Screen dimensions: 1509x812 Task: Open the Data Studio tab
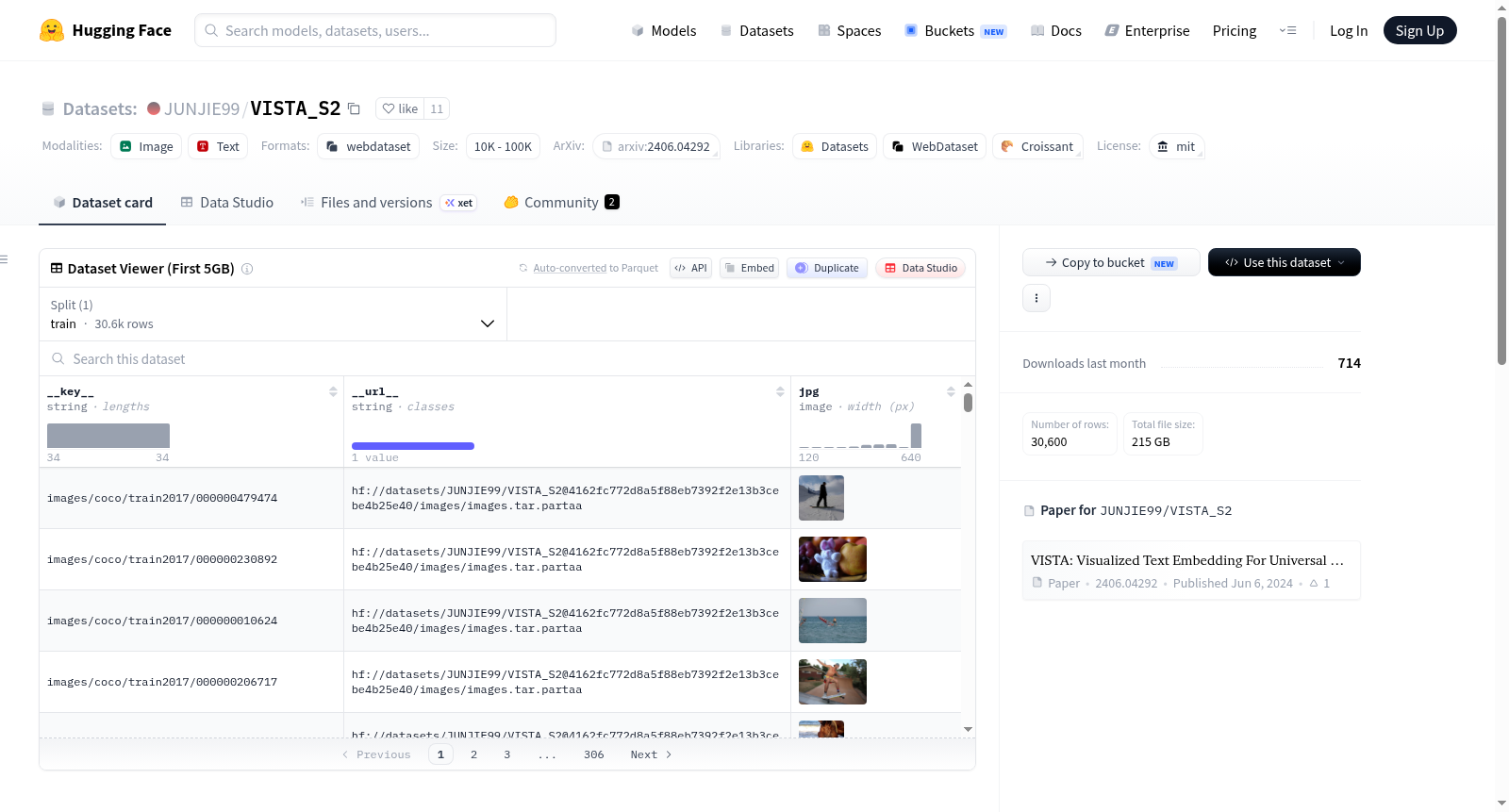coord(227,203)
